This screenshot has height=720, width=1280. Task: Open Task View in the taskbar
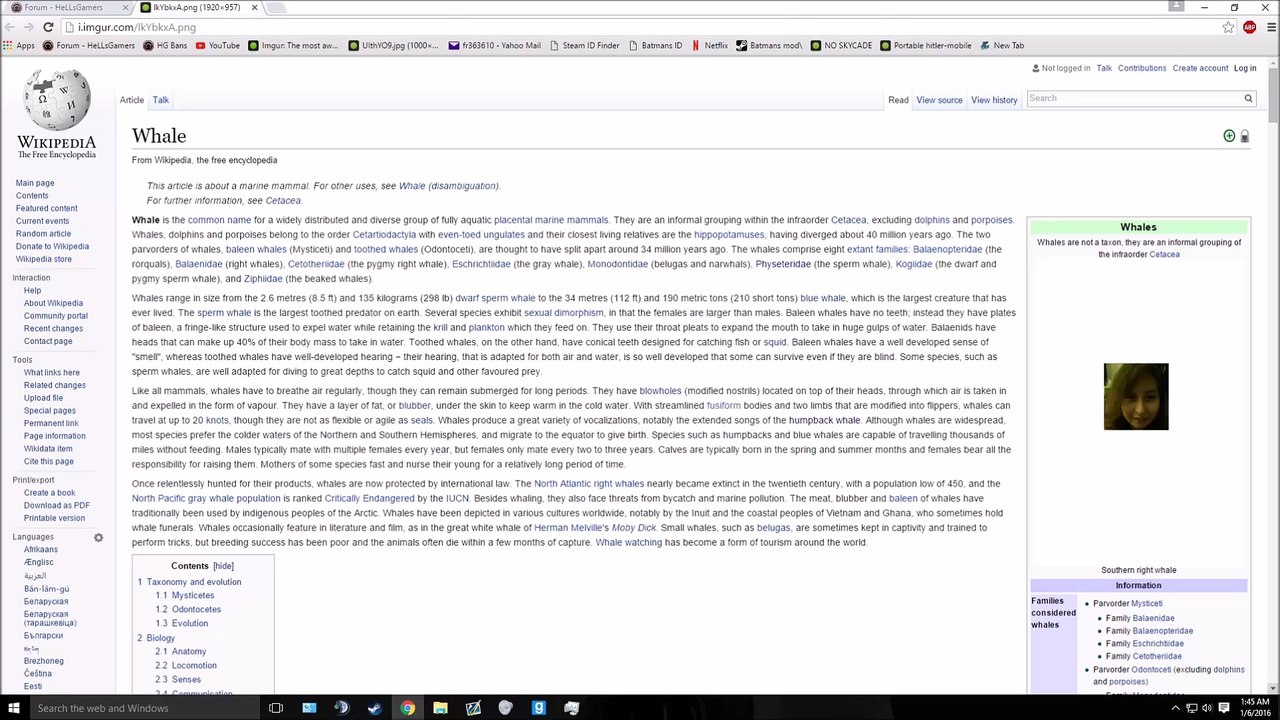coord(276,708)
